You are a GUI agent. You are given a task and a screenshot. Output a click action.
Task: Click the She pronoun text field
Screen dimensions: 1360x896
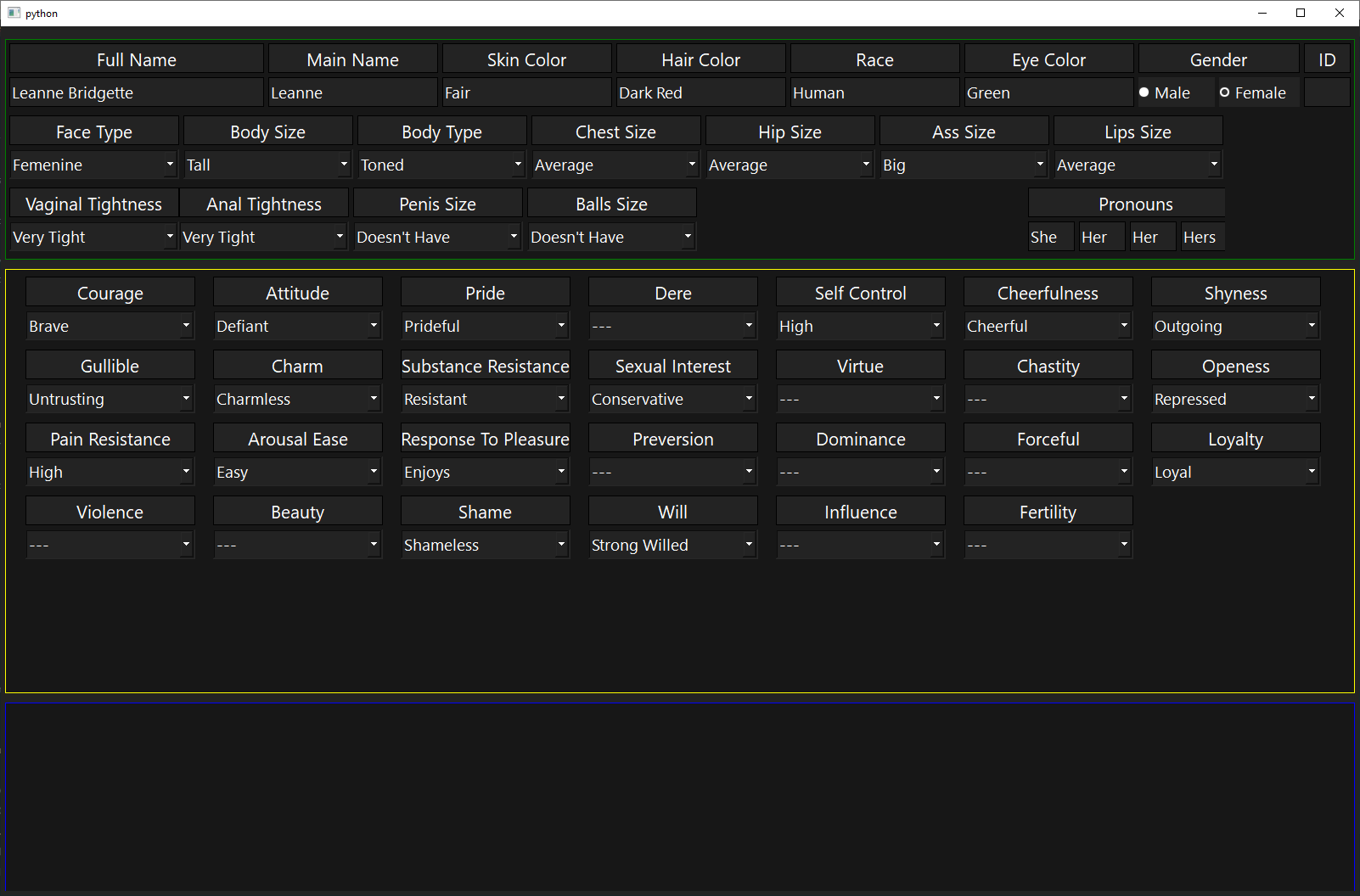1050,238
